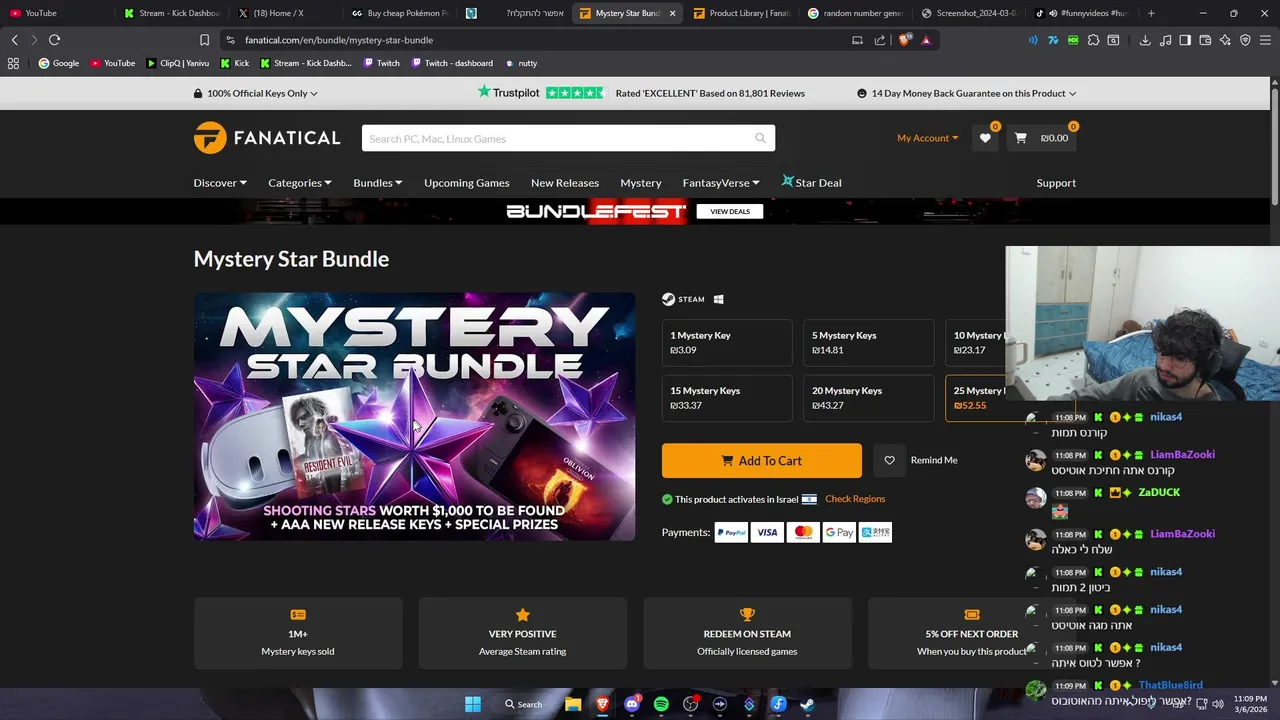The height and width of the screenshot is (720, 1280).
Task: Expand the FantasyVerse menu
Action: tap(721, 183)
